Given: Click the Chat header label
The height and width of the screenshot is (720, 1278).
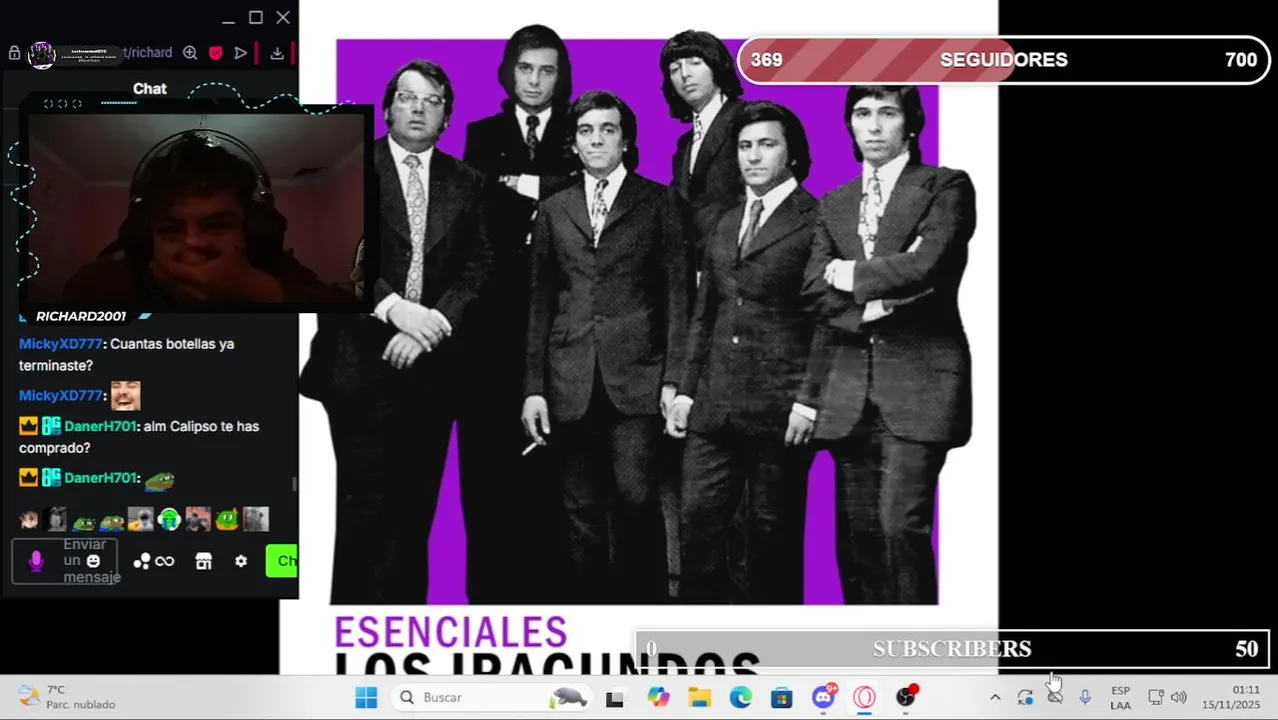Looking at the screenshot, I should pyautogui.click(x=150, y=89).
